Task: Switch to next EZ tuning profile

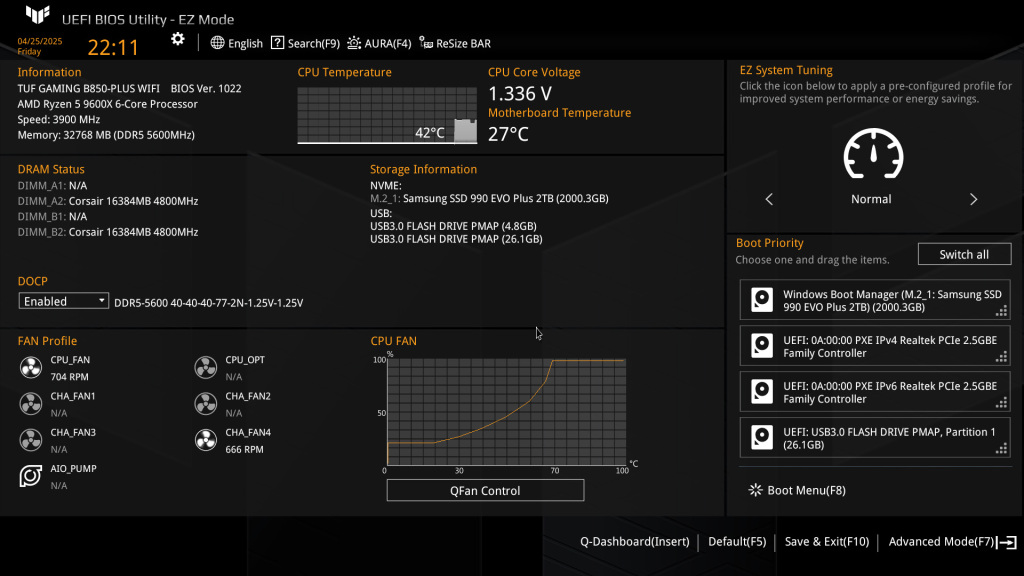Action: coord(973,199)
